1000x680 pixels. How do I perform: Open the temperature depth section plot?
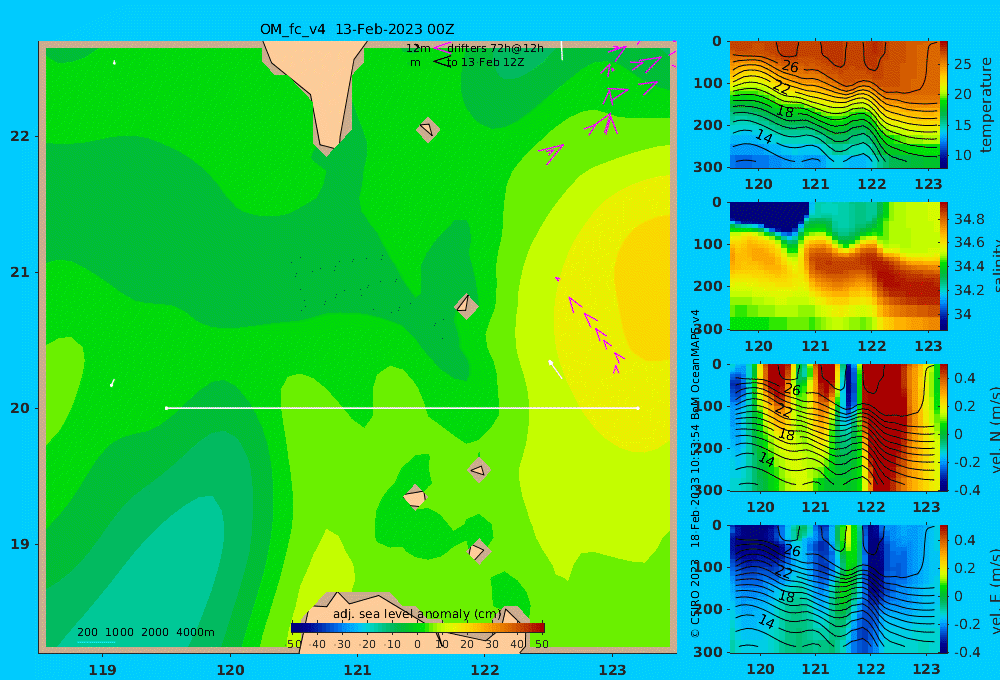(x=834, y=105)
